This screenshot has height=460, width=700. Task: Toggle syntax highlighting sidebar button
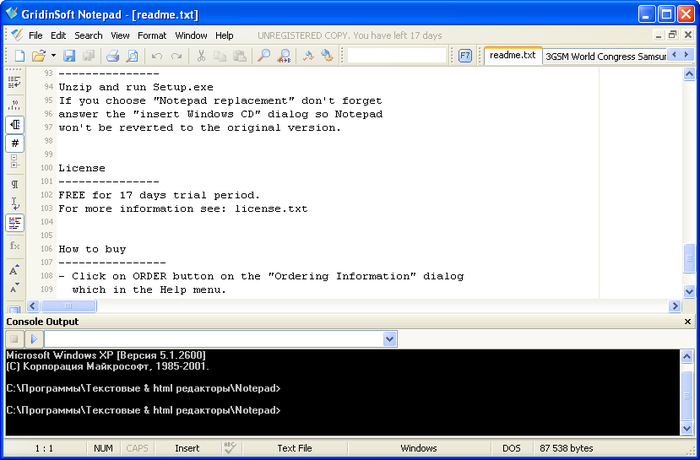(x=15, y=222)
